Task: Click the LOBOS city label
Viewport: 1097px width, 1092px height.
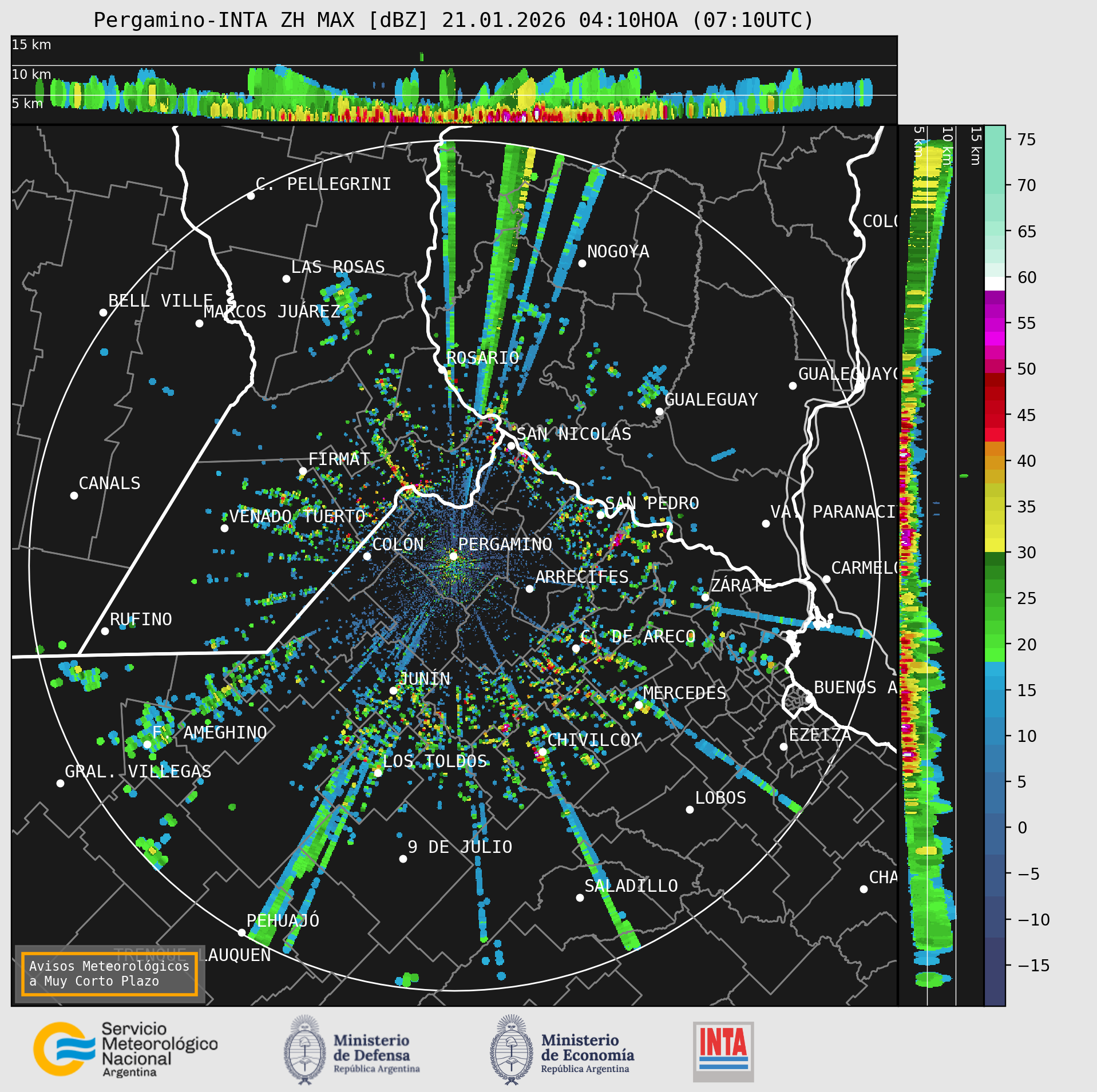Action: click(720, 797)
